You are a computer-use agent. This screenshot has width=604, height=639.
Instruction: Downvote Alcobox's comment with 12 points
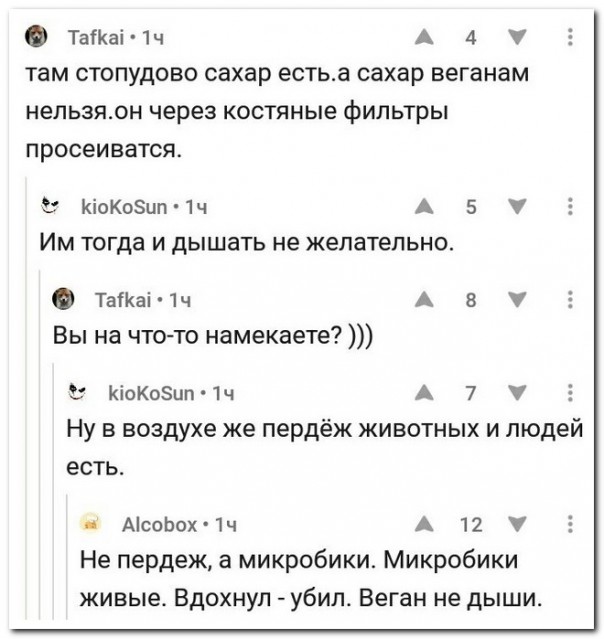(x=518, y=523)
